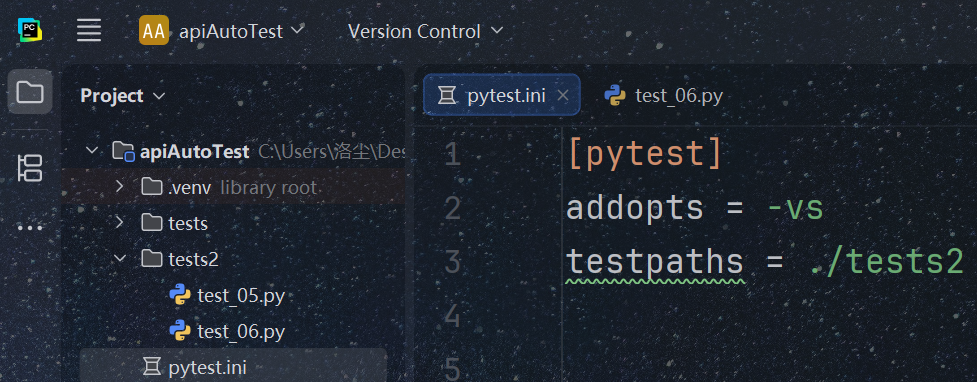Open the Version Control dropdown
The width and height of the screenshot is (977, 382).
pyautogui.click(x=426, y=31)
